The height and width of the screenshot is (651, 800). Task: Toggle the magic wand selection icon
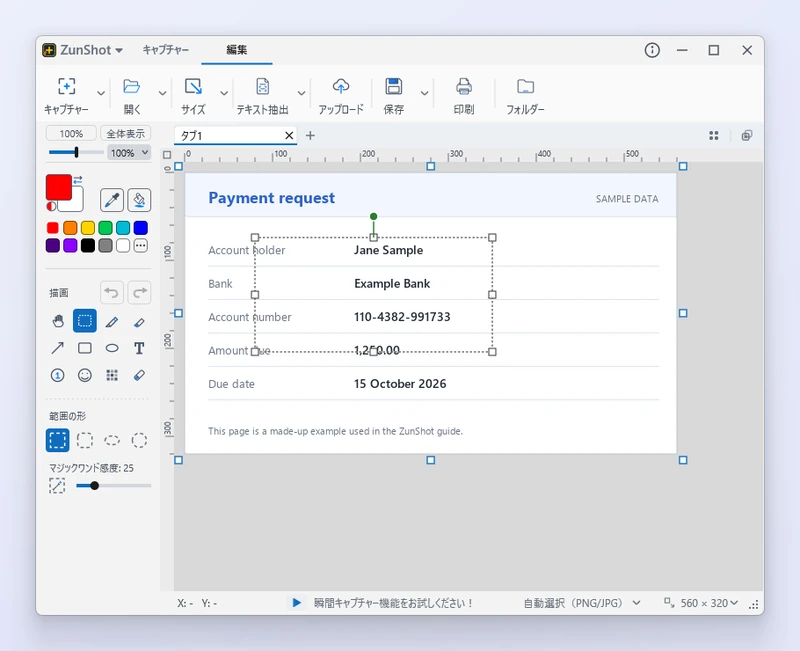(57, 486)
